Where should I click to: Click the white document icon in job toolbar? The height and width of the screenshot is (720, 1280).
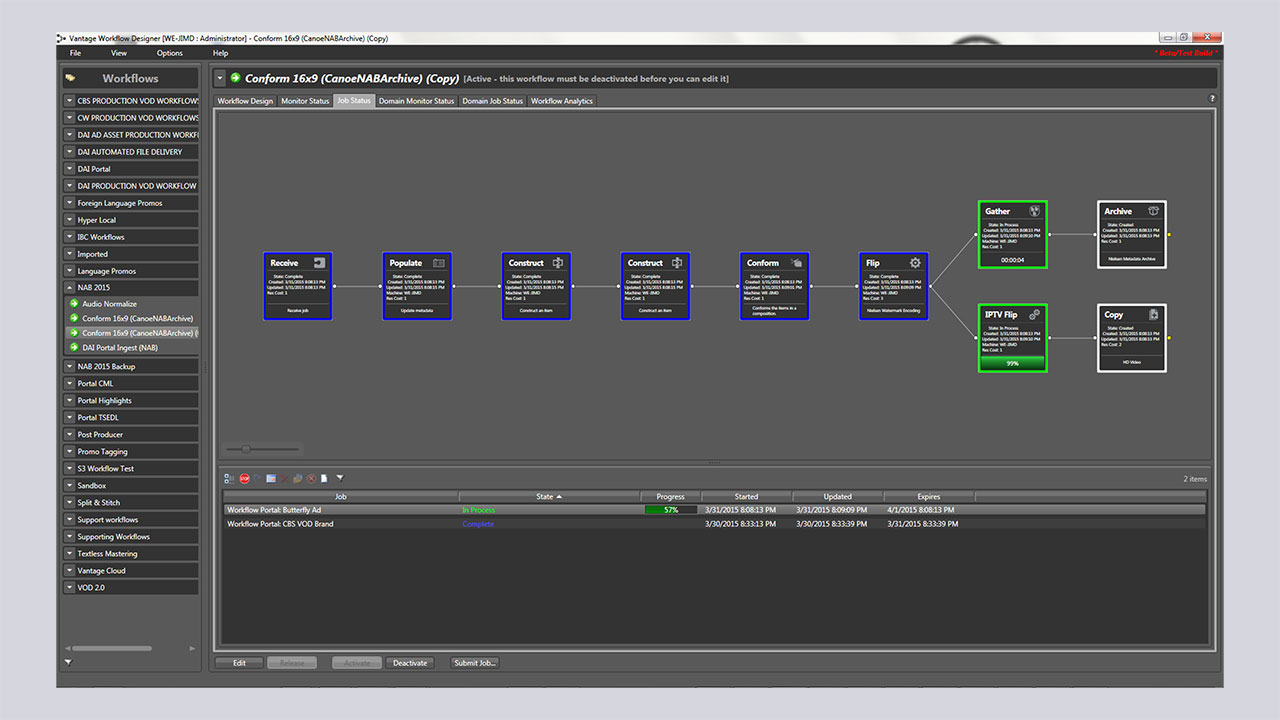(x=324, y=479)
